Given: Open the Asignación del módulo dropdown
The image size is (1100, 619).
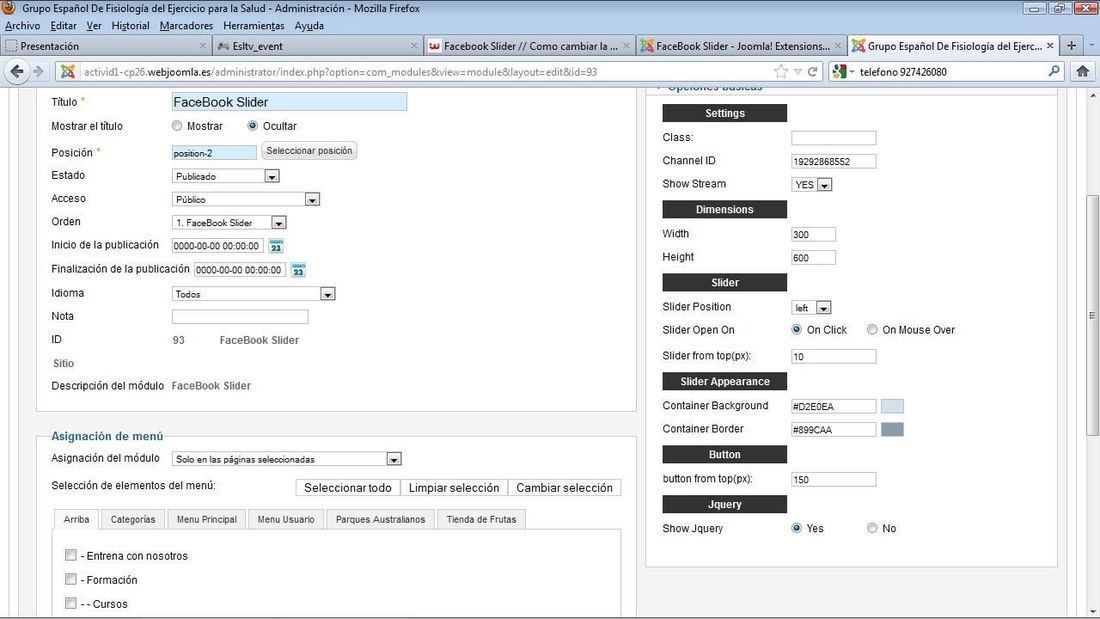Looking at the screenshot, I should tap(287, 459).
